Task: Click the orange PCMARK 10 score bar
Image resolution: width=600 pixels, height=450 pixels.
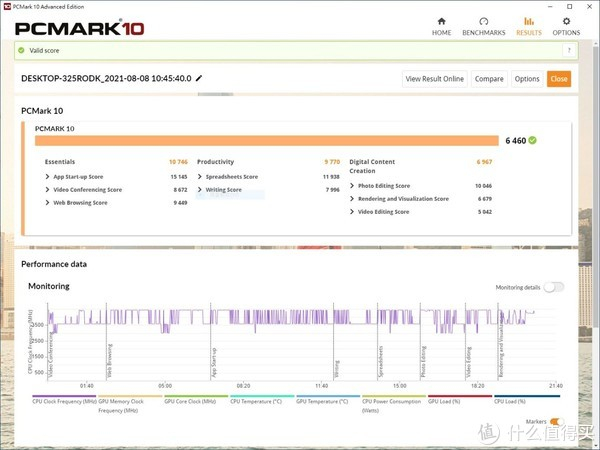Action: click(267, 140)
